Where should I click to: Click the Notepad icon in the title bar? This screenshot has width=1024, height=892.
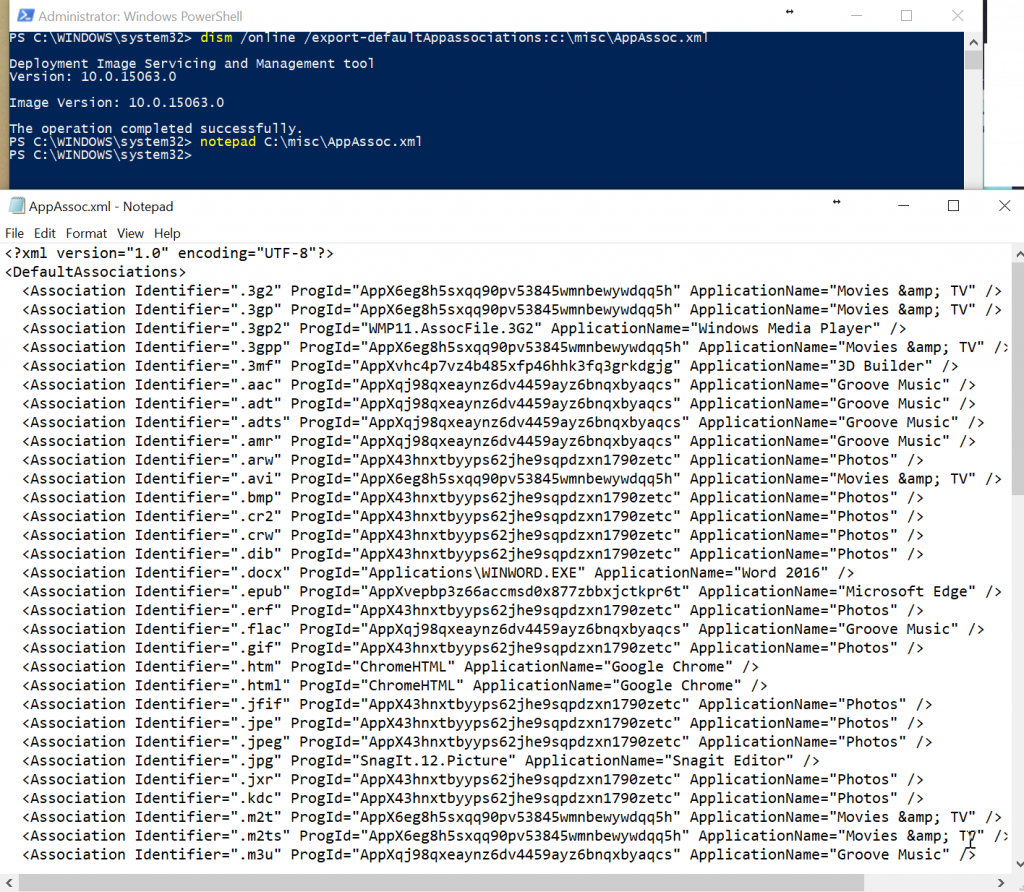coord(17,205)
